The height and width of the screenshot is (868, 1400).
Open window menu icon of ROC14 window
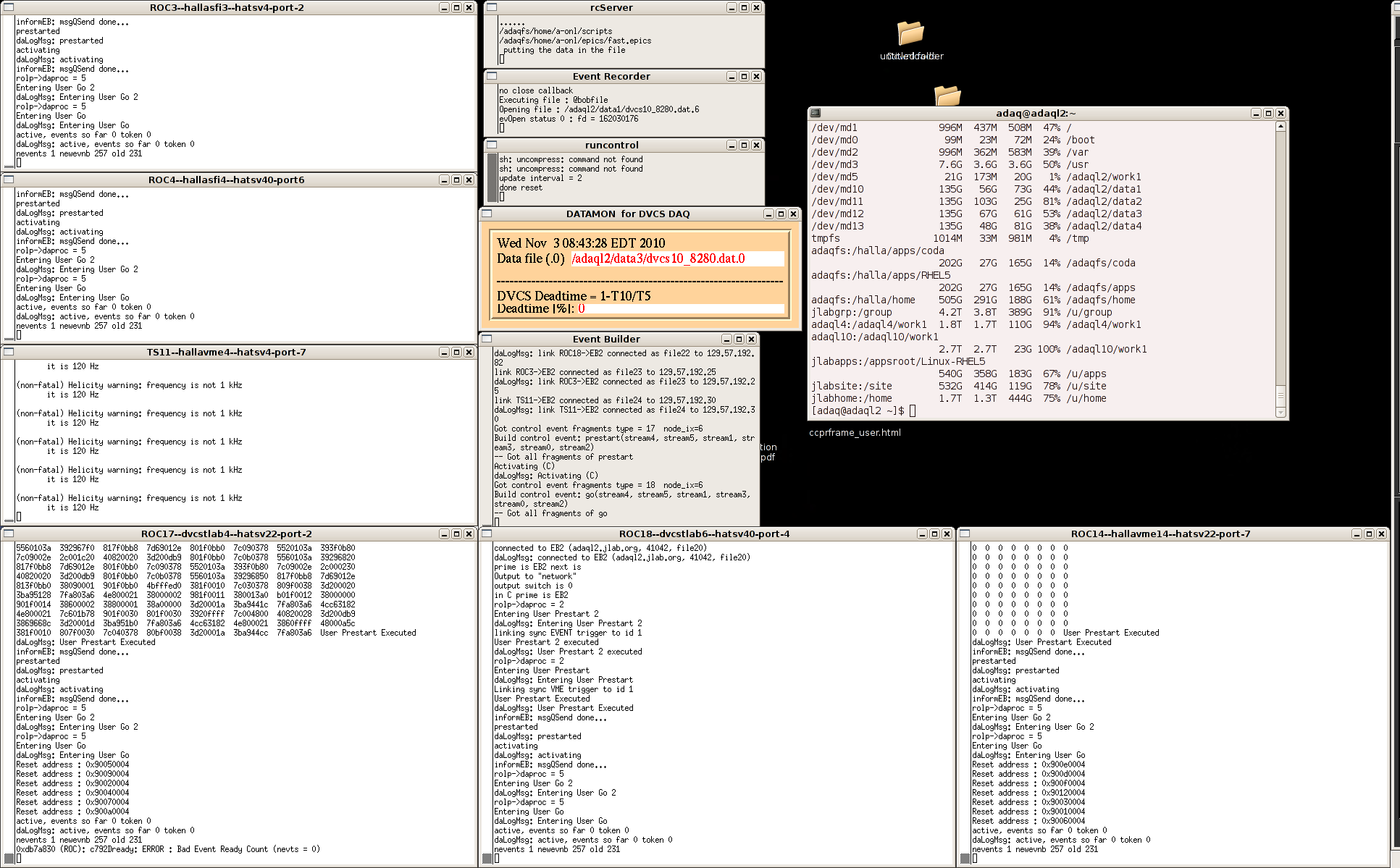point(966,534)
